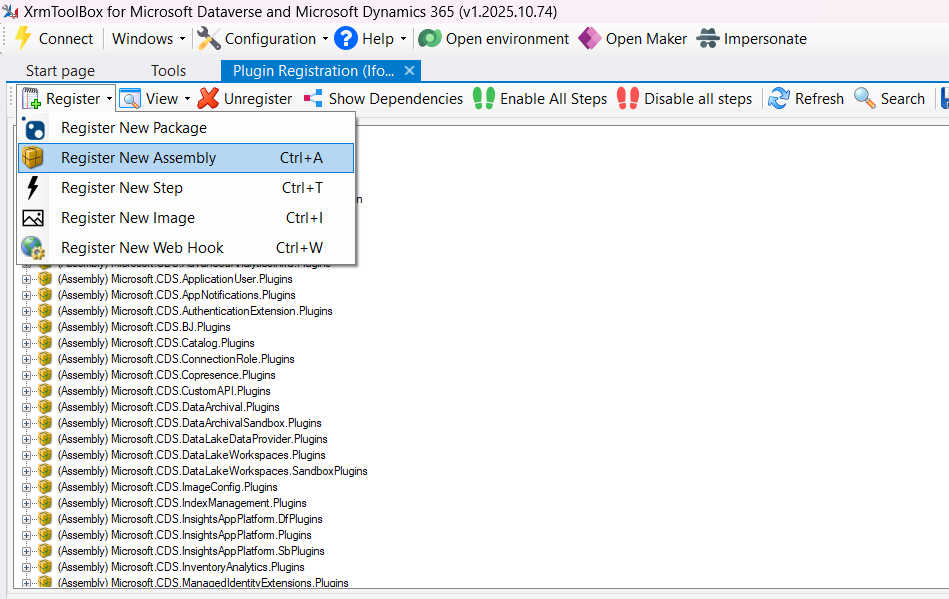This screenshot has height=599, width=949.
Task: Expand the Microsoft.CDS.Catalog.Plugins assembly node
Action: tap(27, 343)
